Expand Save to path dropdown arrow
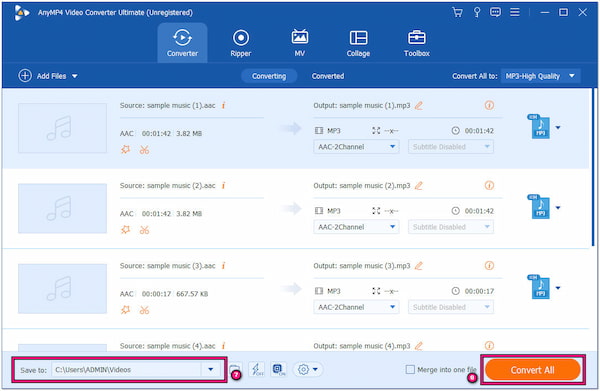Image resolution: width=600 pixels, height=391 pixels. [x=210, y=370]
